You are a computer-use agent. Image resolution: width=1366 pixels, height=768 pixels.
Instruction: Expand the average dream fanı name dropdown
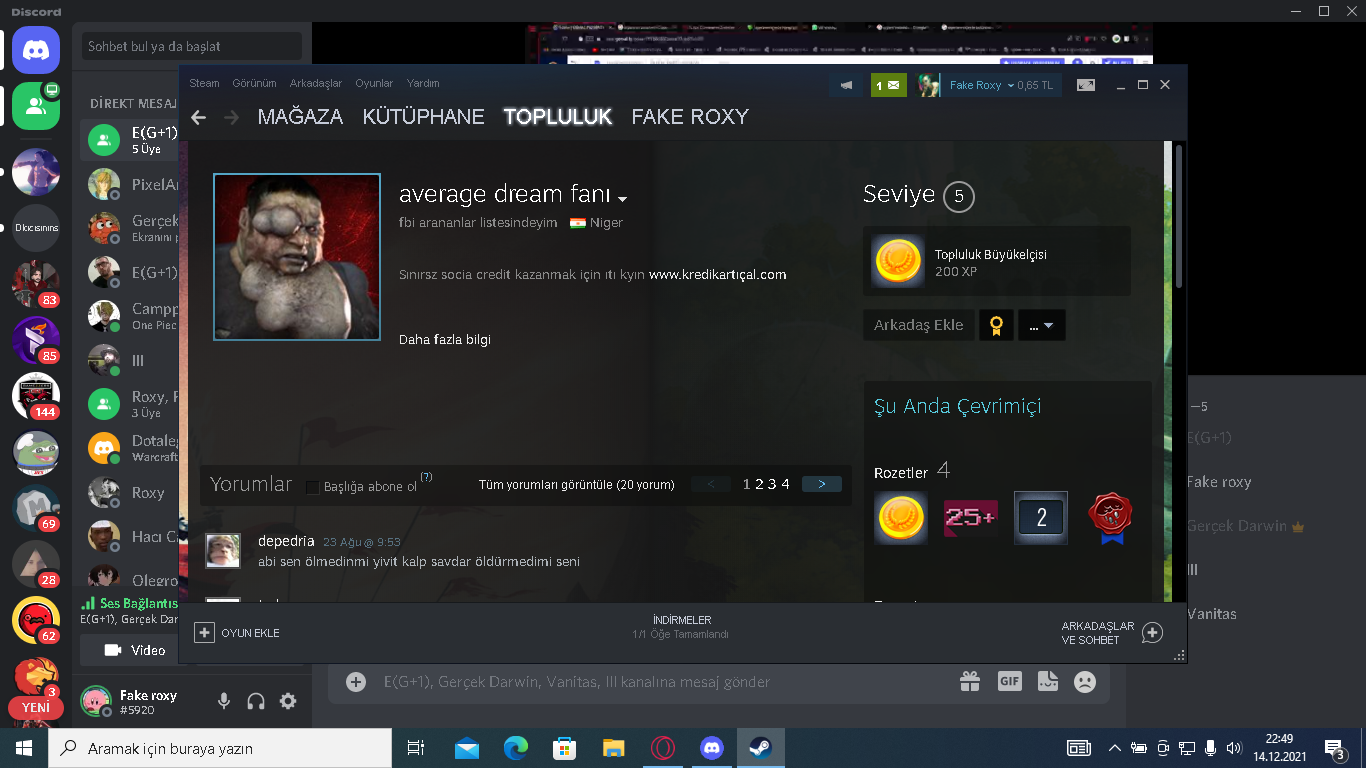(x=622, y=198)
